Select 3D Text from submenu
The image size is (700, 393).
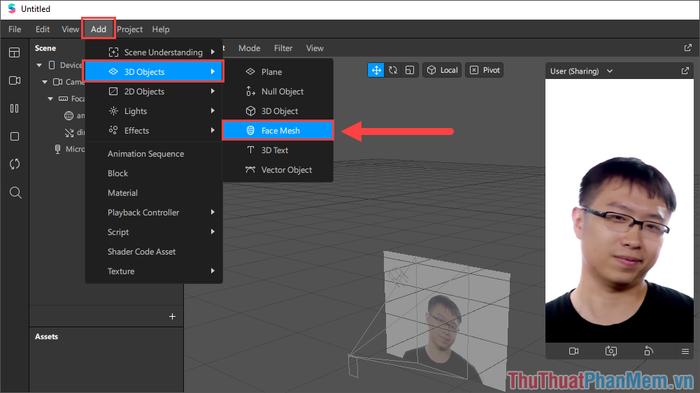pos(278,151)
